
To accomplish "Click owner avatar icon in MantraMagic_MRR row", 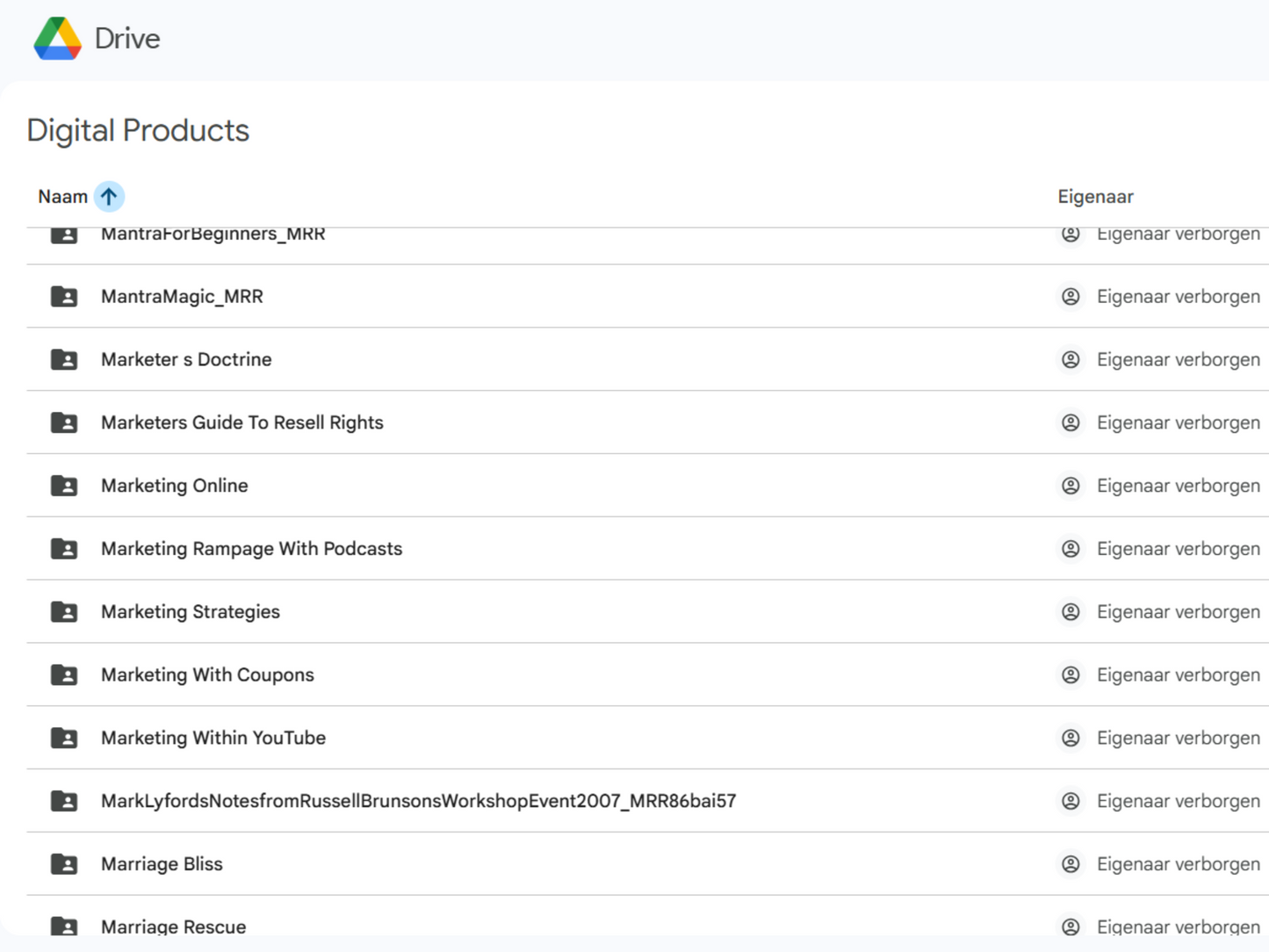I will tap(1071, 297).
